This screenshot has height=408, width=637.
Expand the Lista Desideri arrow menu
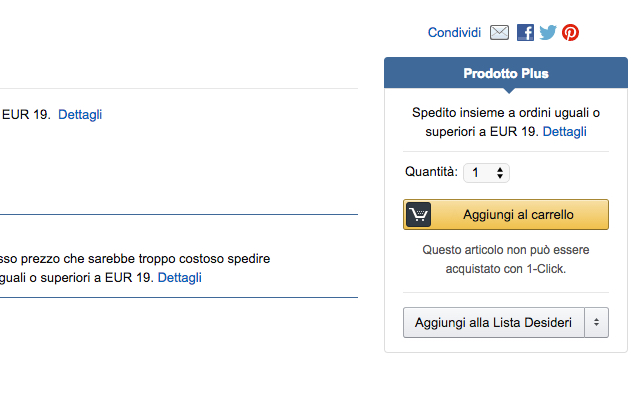click(x=597, y=323)
